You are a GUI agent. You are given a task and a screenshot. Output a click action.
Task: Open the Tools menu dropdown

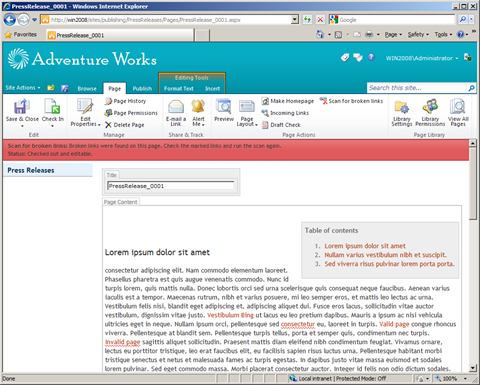pos(443,34)
